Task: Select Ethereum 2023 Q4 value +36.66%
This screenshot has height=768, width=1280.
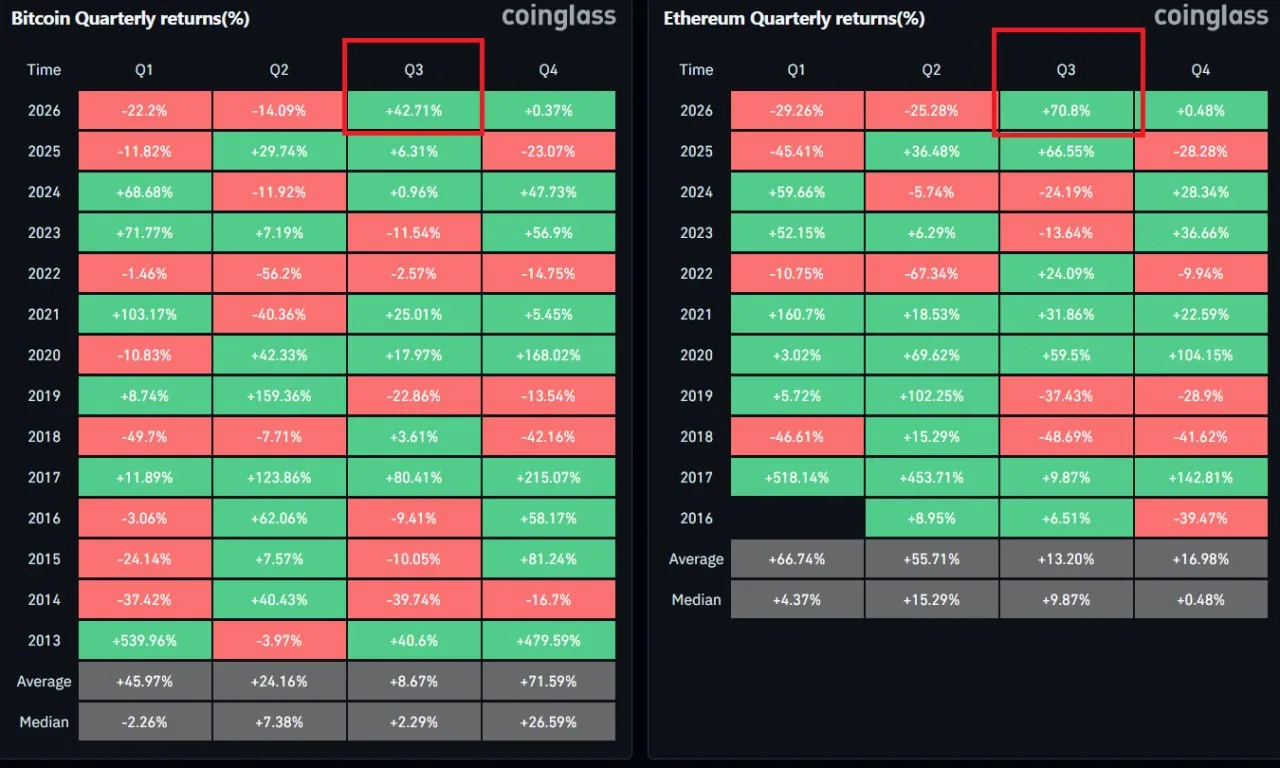Action: pyautogui.click(x=1201, y=233)
